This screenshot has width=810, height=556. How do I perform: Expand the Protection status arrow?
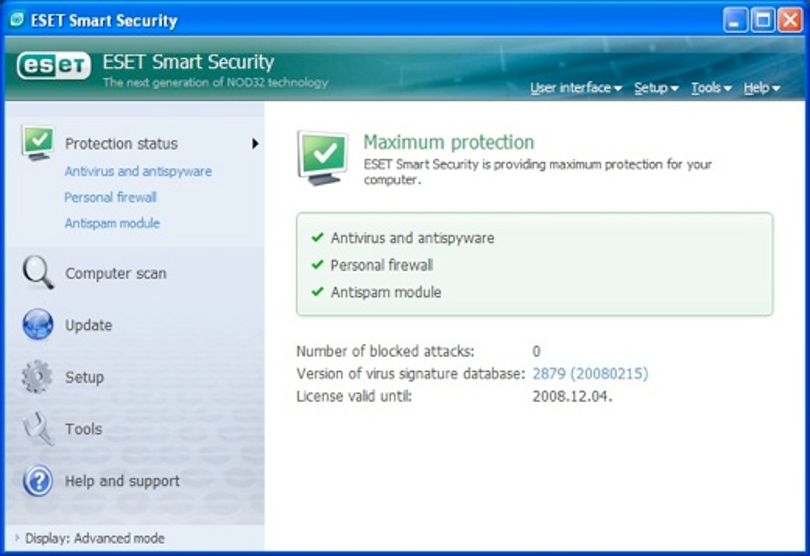[x=255, y=143]
